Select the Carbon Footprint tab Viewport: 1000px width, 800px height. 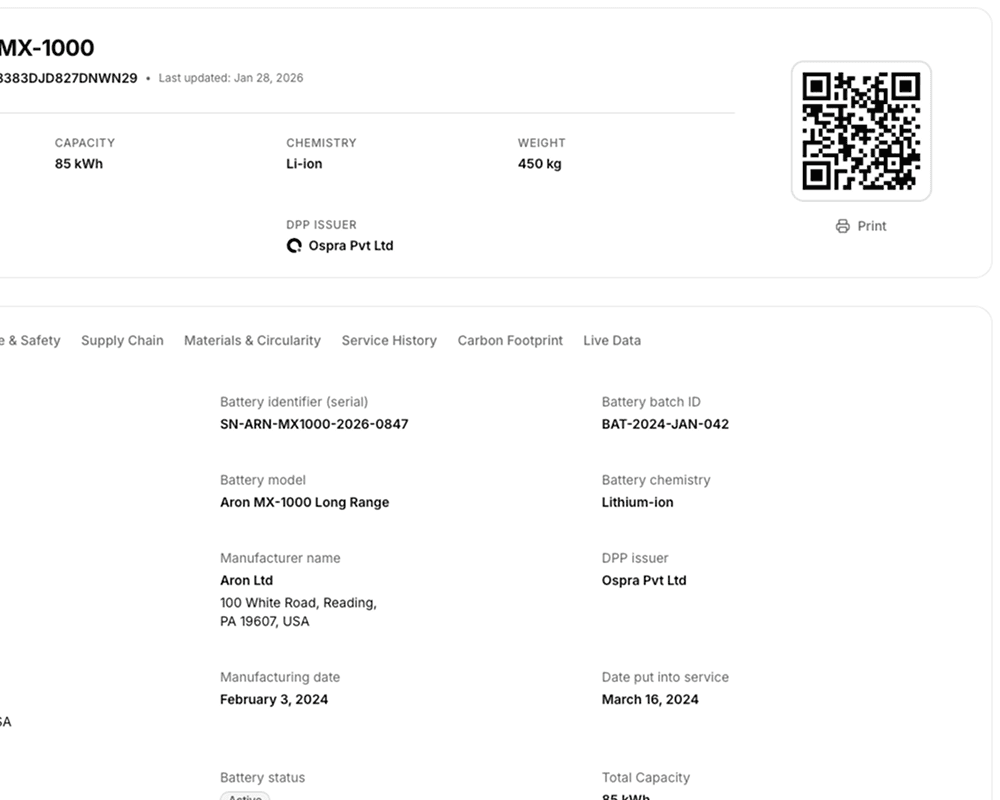click(510, 340)
